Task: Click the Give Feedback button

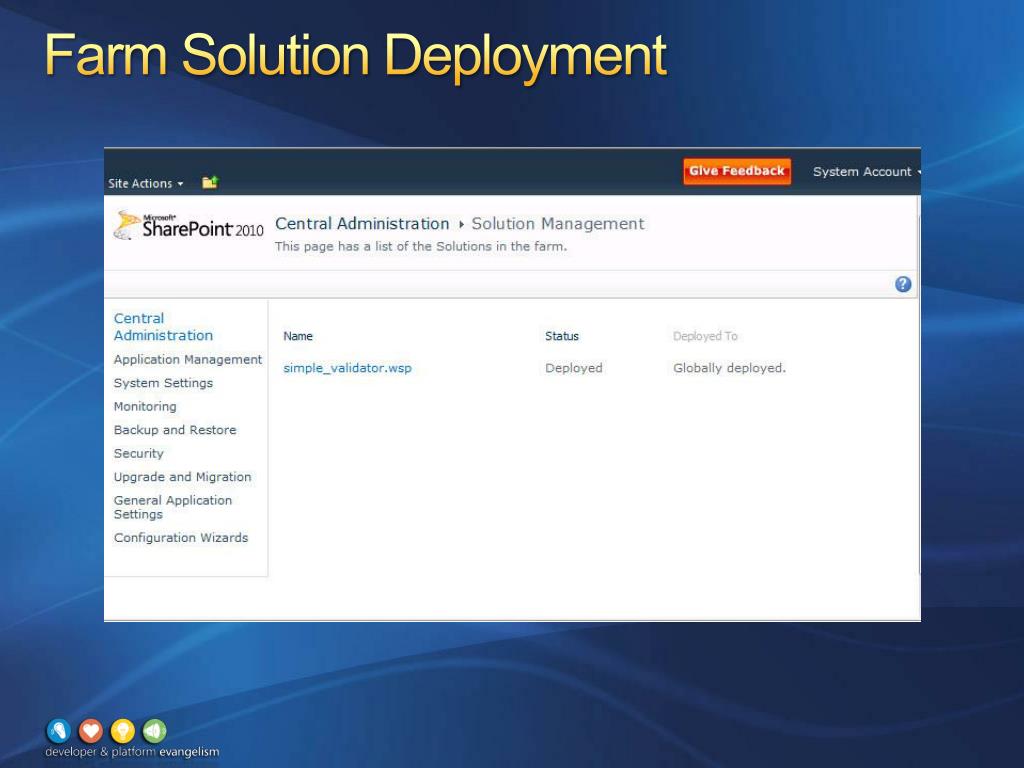Action: tap(737, 171)
